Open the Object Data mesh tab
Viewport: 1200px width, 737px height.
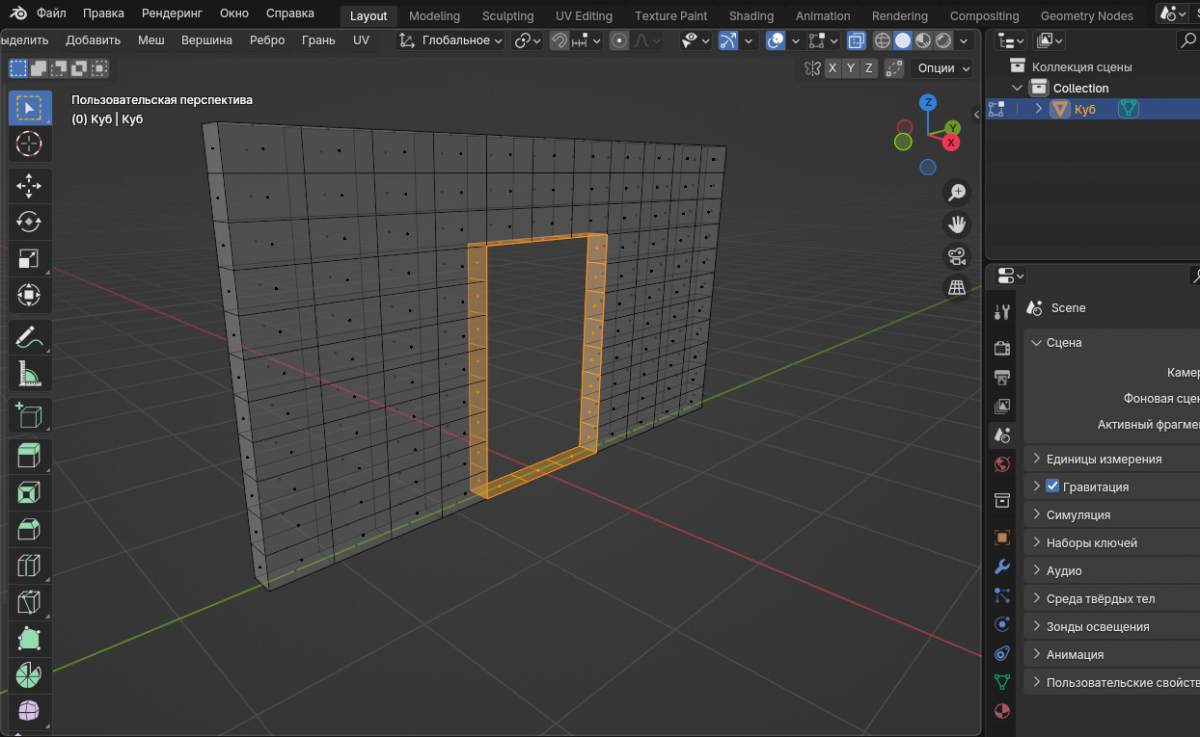pyautogui.click(x=1002, y=682)
